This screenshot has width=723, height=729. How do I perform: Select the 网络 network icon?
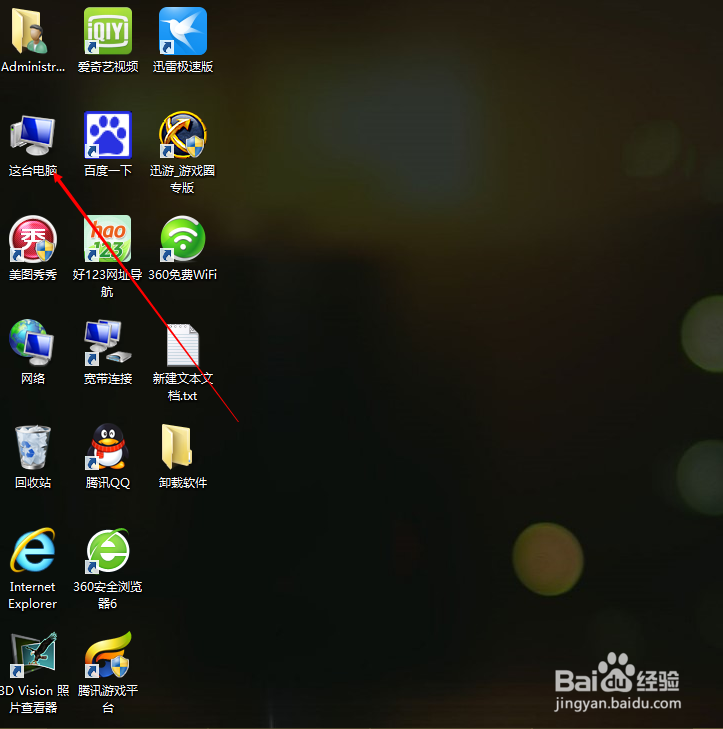coord(32,342)
